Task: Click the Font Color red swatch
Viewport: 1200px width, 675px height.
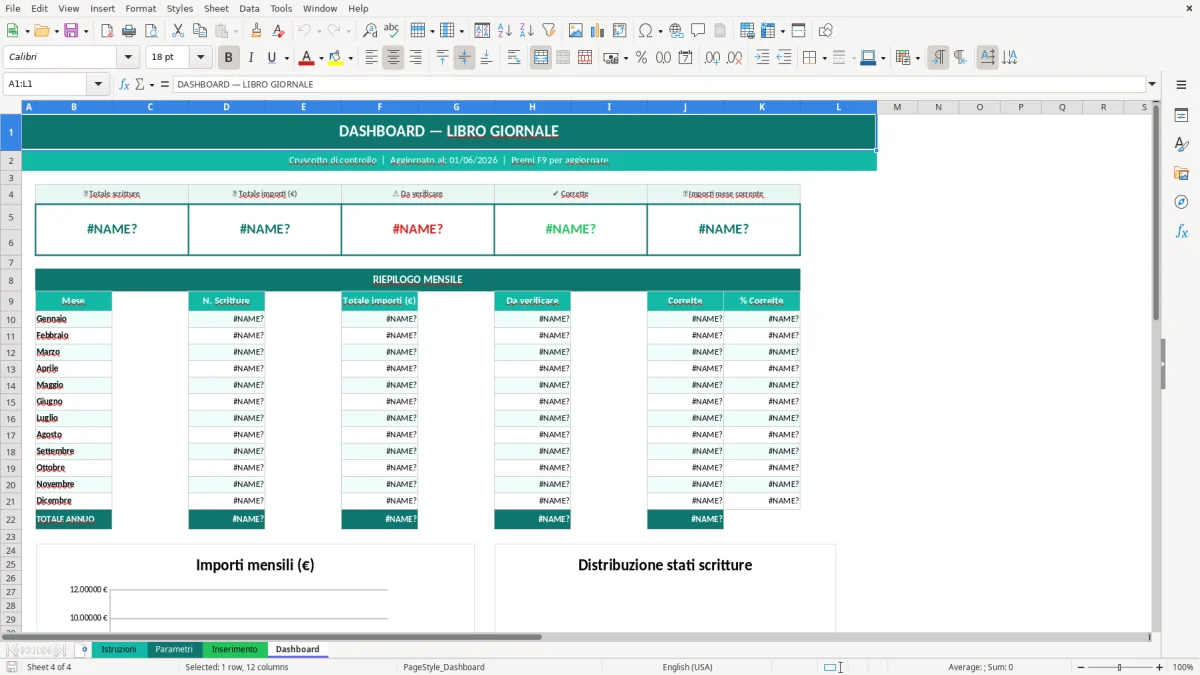Action: pos(306,58)
